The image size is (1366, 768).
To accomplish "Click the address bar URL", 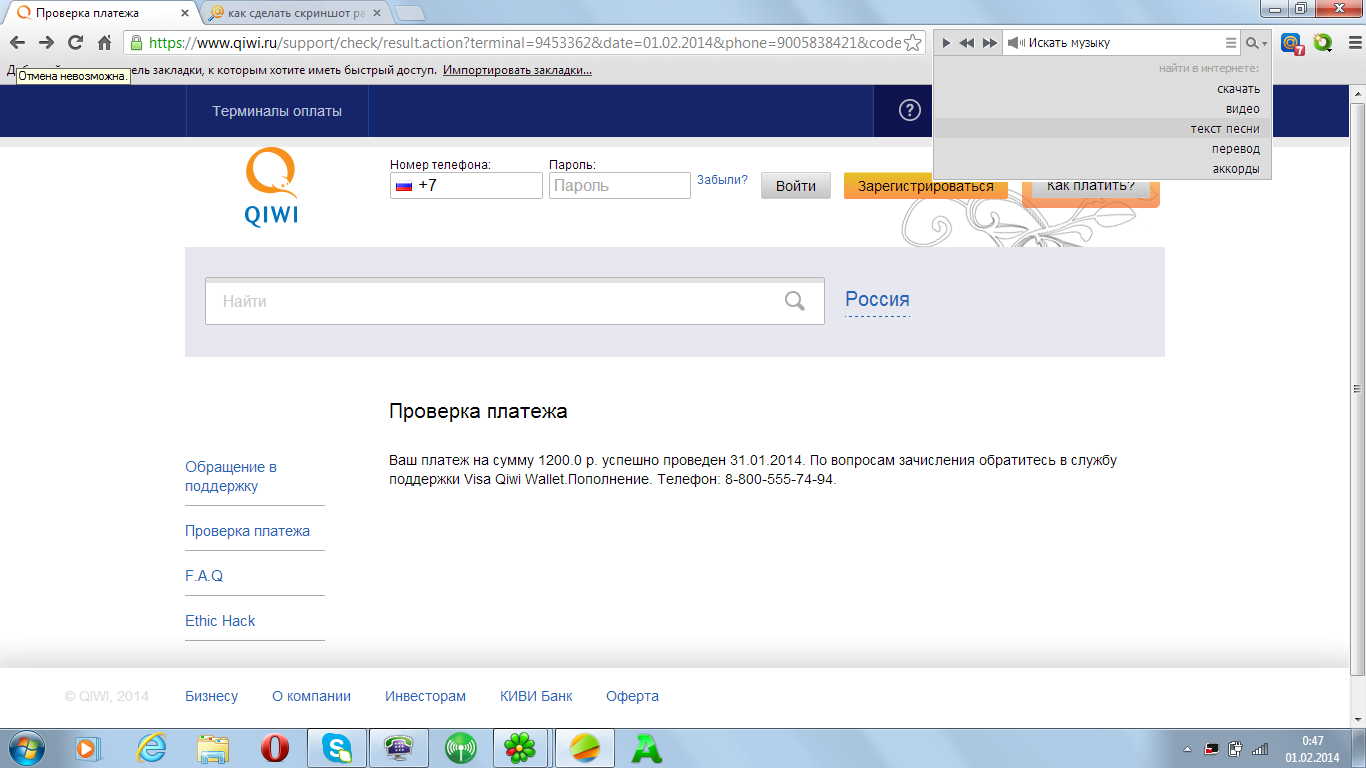I will tap(525, 43).
